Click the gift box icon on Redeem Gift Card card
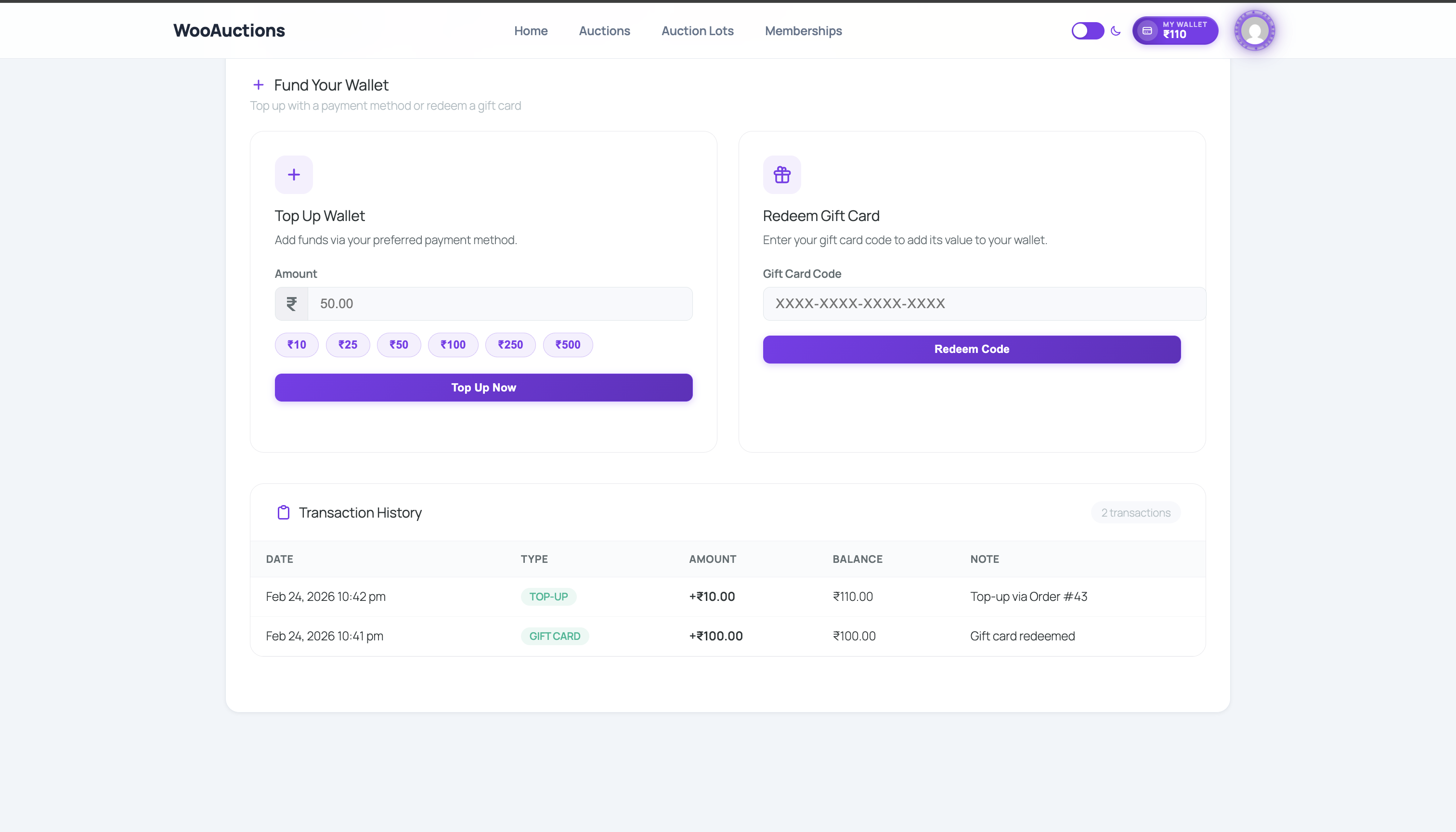The height and width of the screenshot is (832, 1456). point(782,174)
